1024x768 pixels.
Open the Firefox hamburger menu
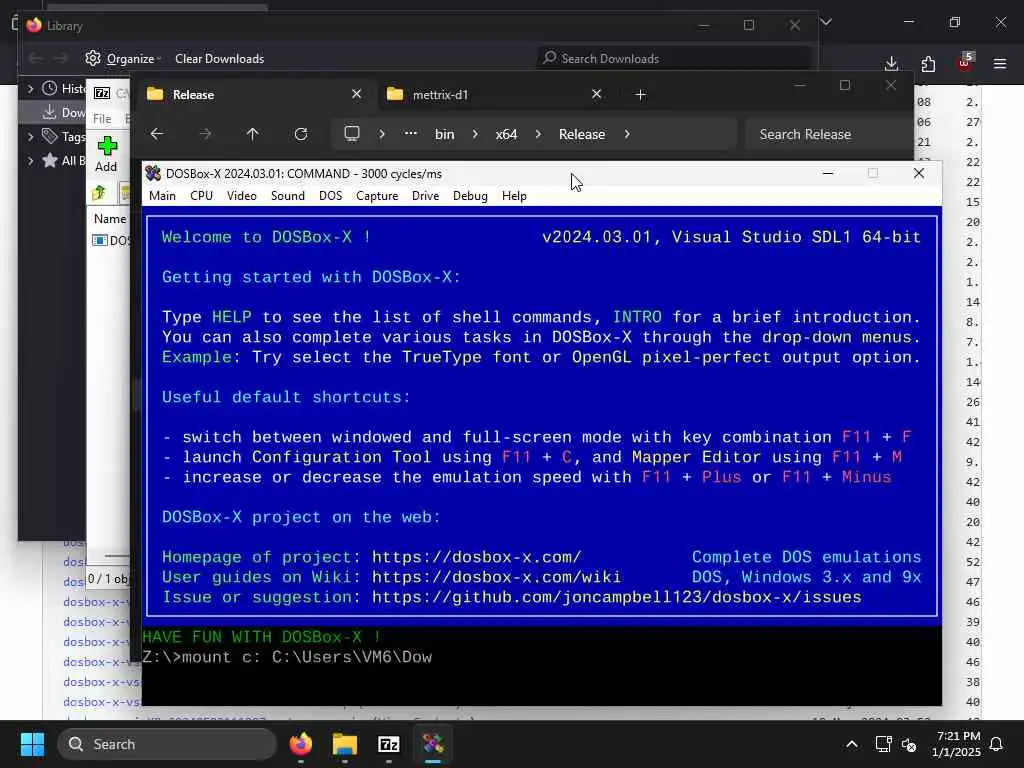pos(1000,63)
